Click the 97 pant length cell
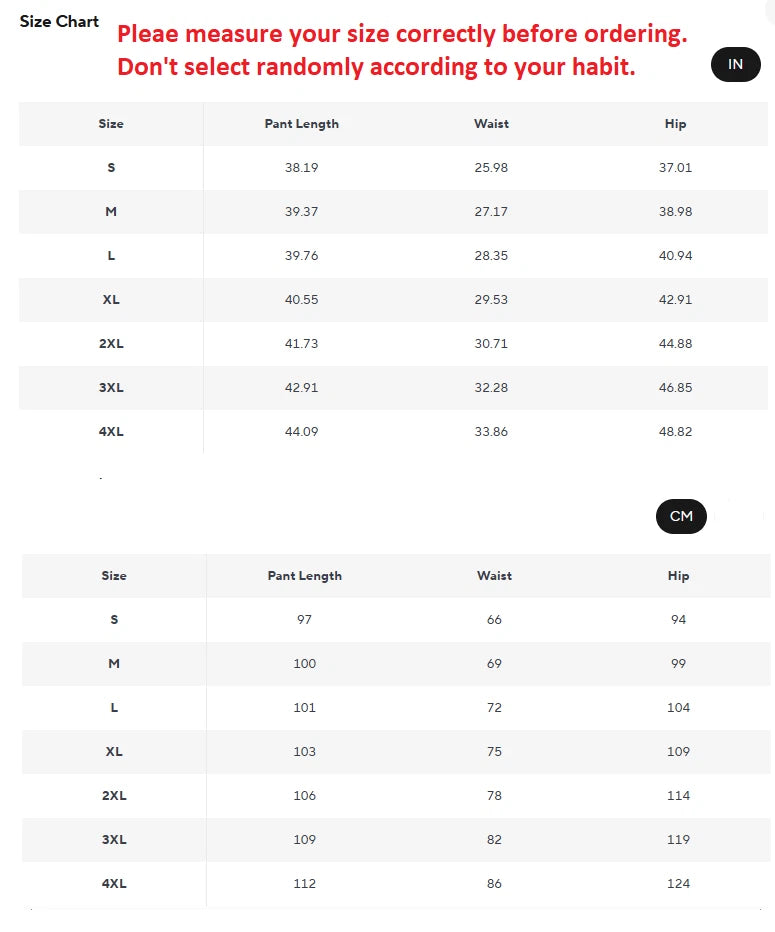Viewport: 775px width, 932px height. tap(304, 620)
